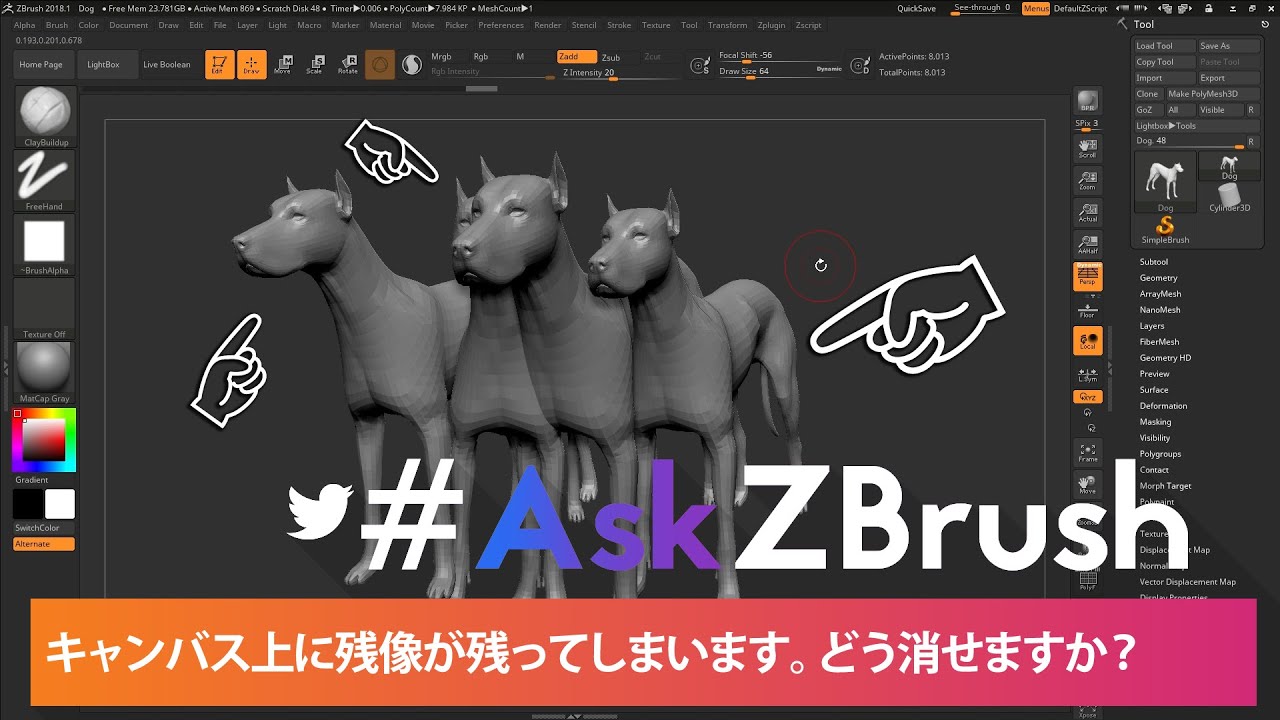Screen dimensions: 1280x720
Task: Open LightBox browser
Action: (103, 65)
